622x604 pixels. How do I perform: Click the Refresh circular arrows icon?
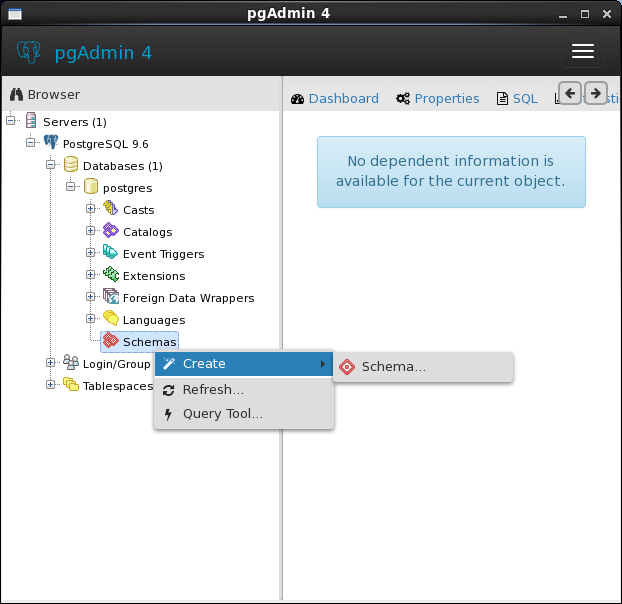tap(169, 391)
